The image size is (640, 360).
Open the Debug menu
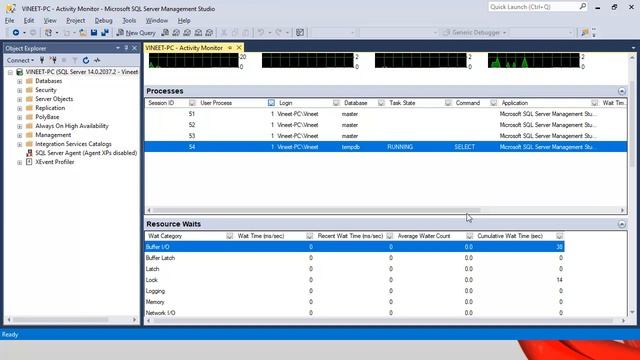pyautogui.click(x=103, y=20)
